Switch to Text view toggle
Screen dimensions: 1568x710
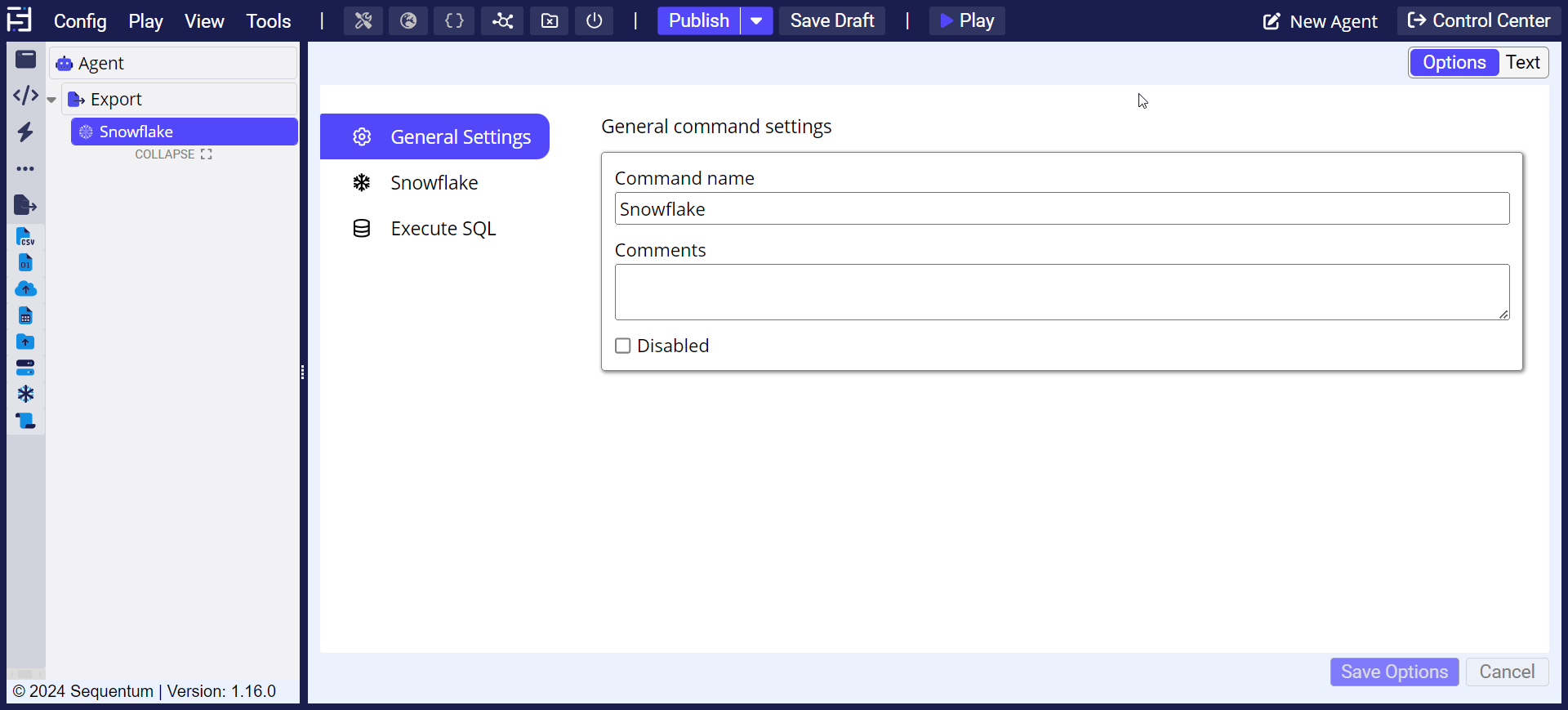(1523, 62)
